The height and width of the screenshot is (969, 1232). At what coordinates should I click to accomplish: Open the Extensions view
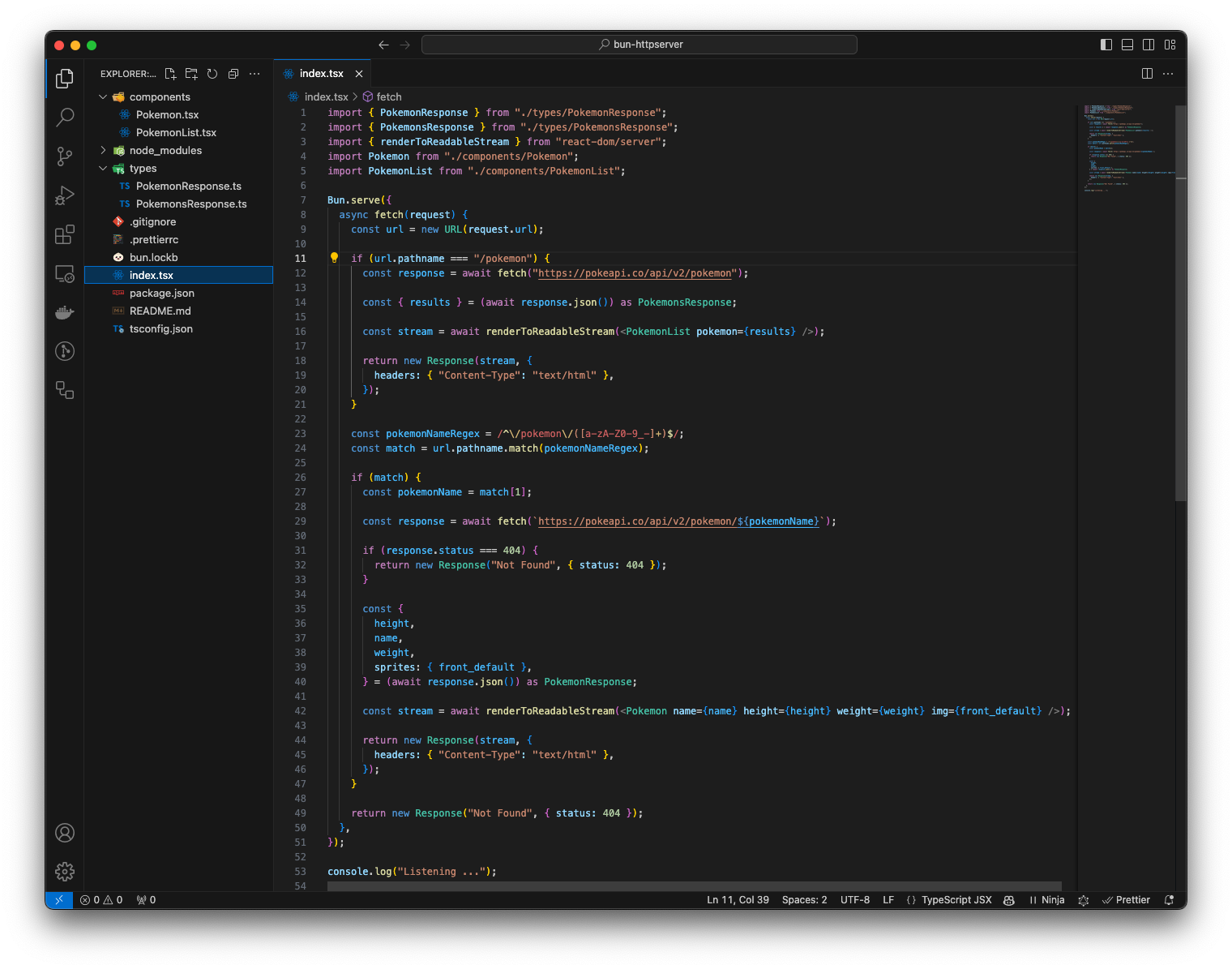coord(65,234)
